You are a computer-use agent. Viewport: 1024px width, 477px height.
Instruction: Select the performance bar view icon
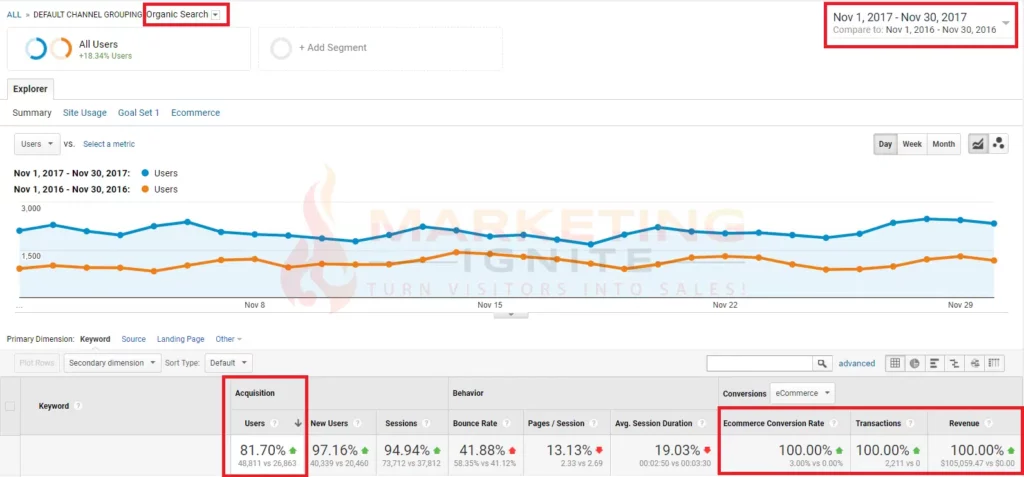click(933, 363)
